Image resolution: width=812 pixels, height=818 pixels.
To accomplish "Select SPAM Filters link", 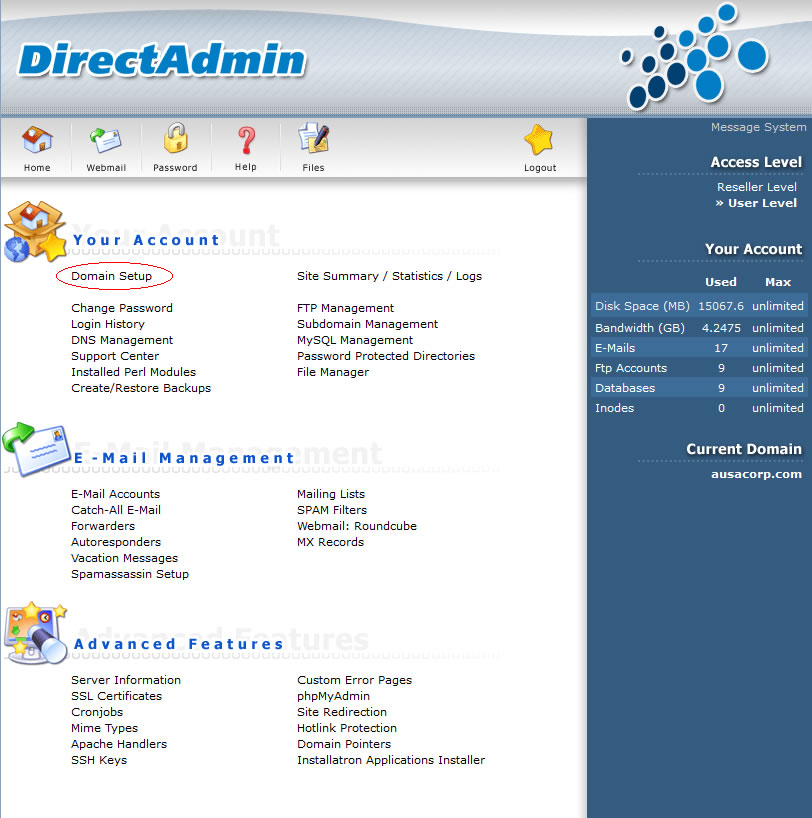I will (x=332, y=510).
